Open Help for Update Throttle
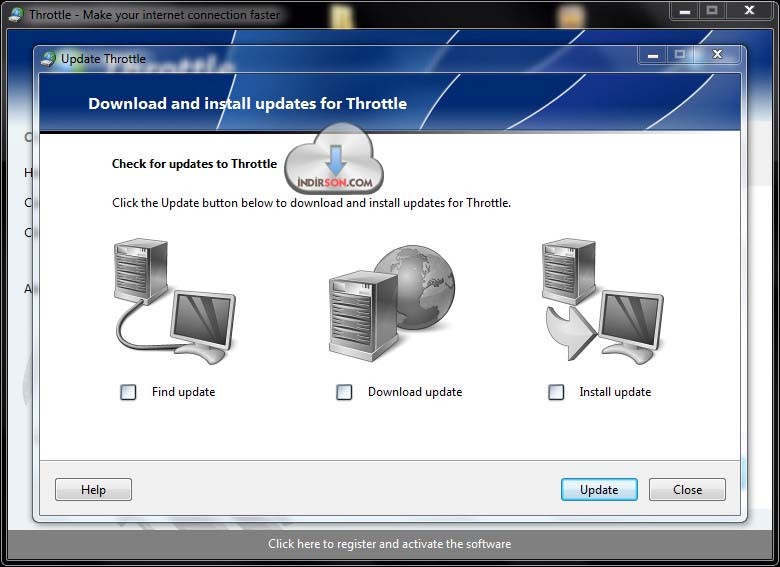Image resolution: width=780 pixels, height=567 pixels. (x=94, y=489)
